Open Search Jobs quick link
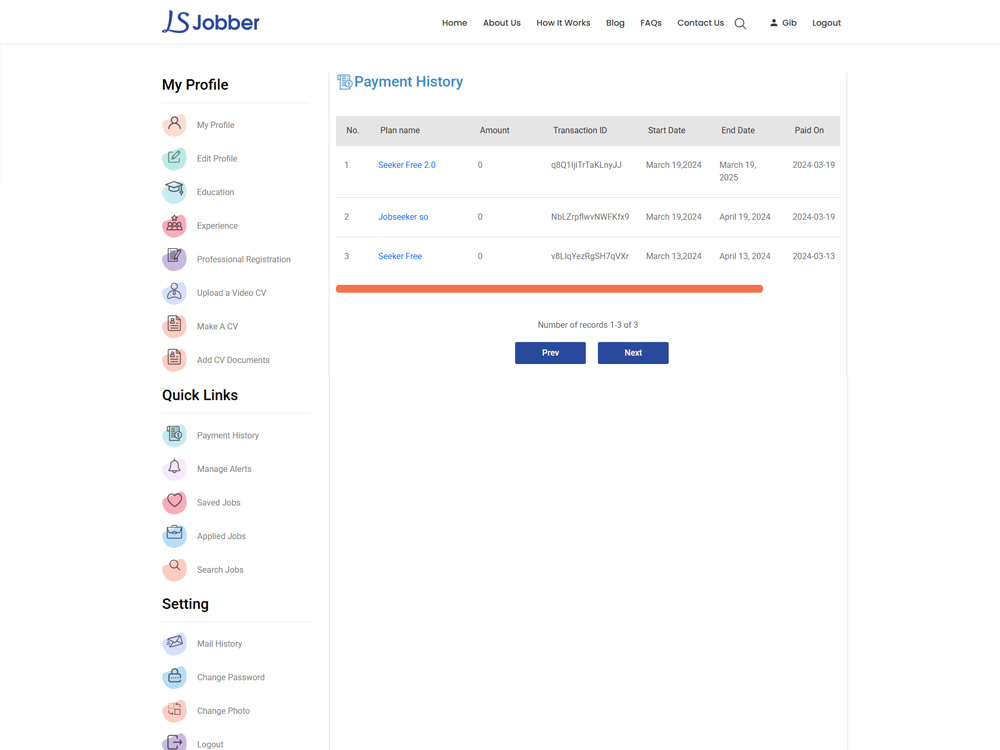 [x=220, y=570]
